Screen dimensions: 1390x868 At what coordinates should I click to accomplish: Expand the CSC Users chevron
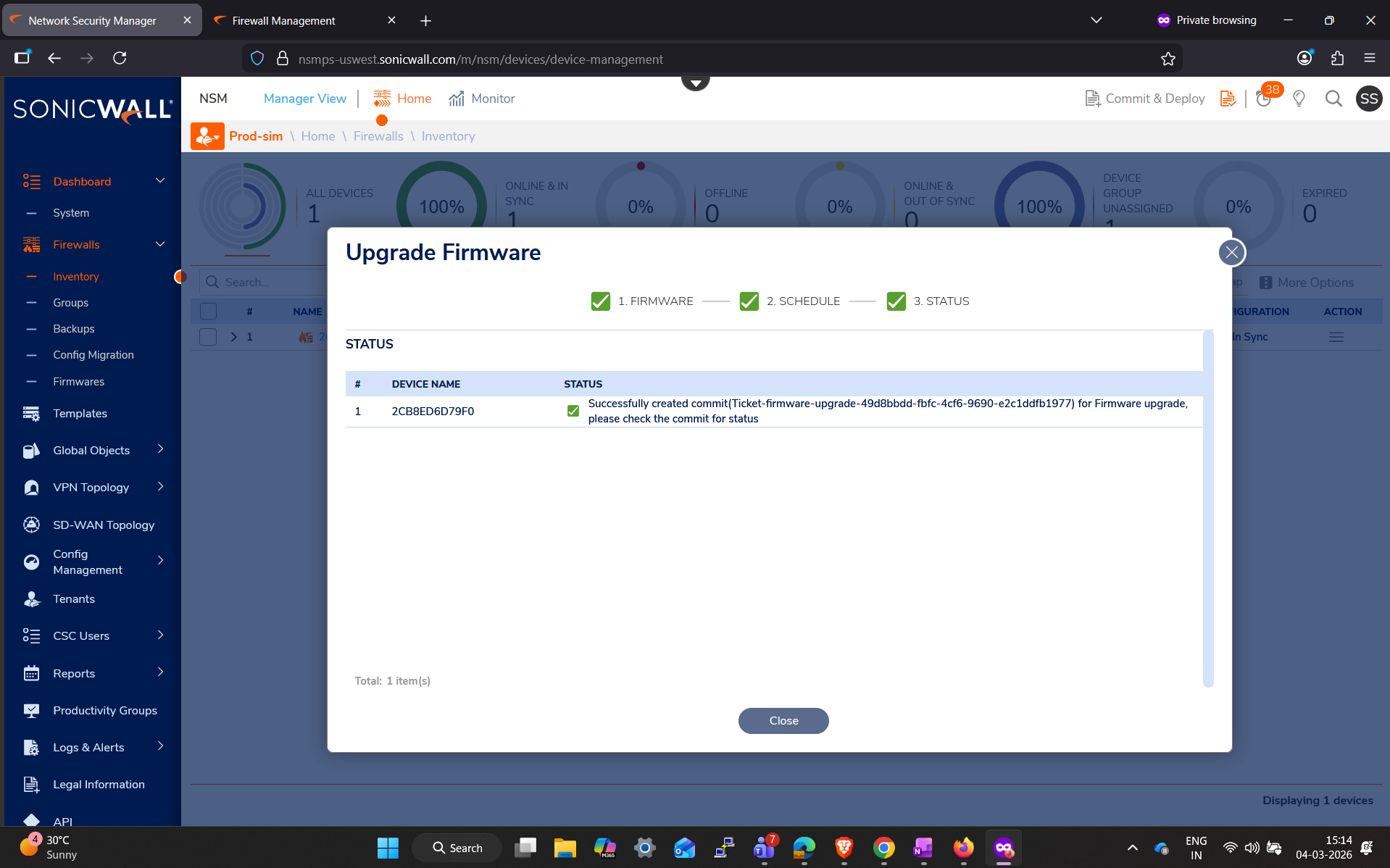[x=160, y=635]
